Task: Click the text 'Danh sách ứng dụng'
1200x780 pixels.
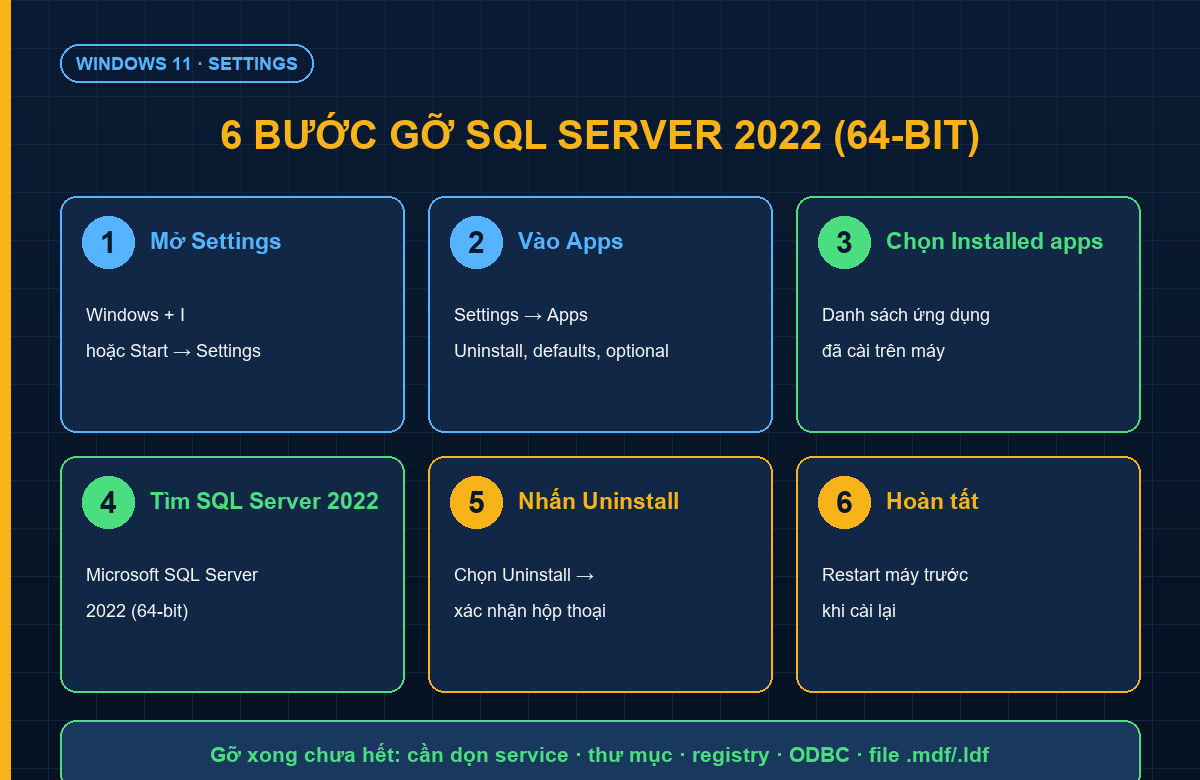Action: [x=906, y=315]
